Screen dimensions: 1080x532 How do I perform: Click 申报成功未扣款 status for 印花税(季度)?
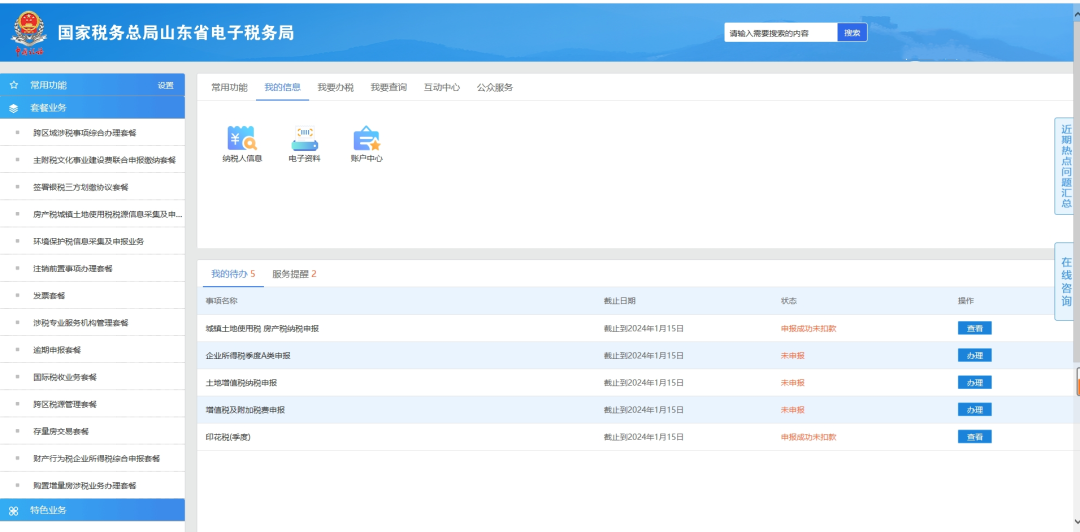point(808,437)
